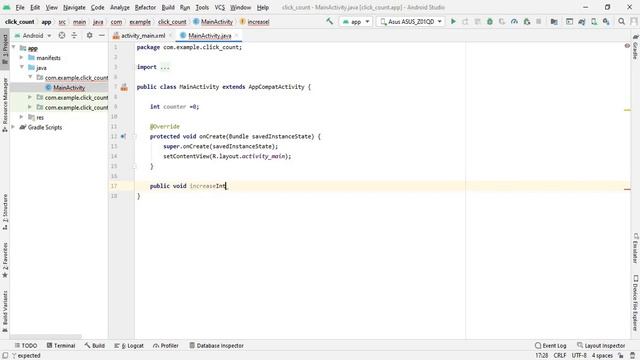Click the CRLF line separator indicator
The height and width of the screenshot is (360, 640).
click(x=560, y=356)
